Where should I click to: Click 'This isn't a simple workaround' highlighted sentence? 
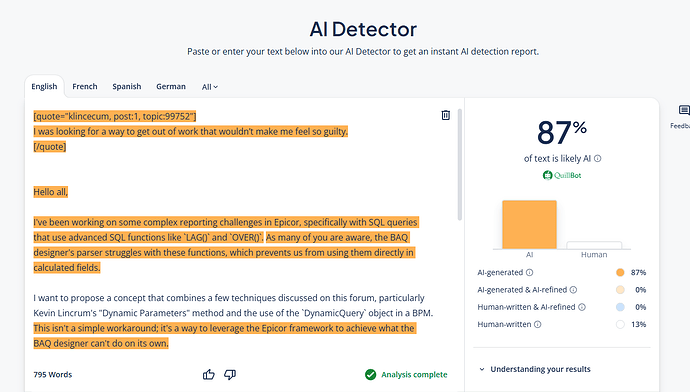pos(224,336)
